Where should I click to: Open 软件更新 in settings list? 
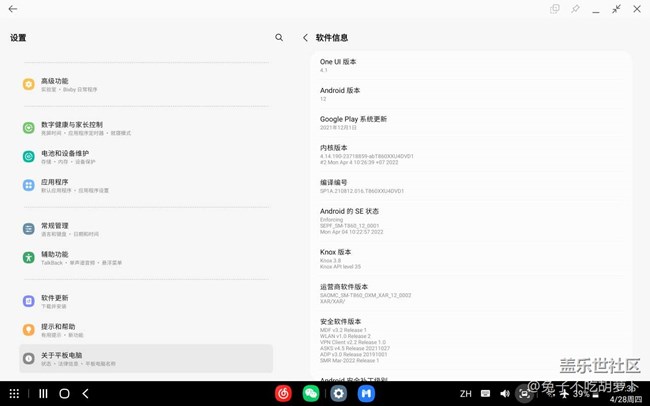[x=55, y=301]
